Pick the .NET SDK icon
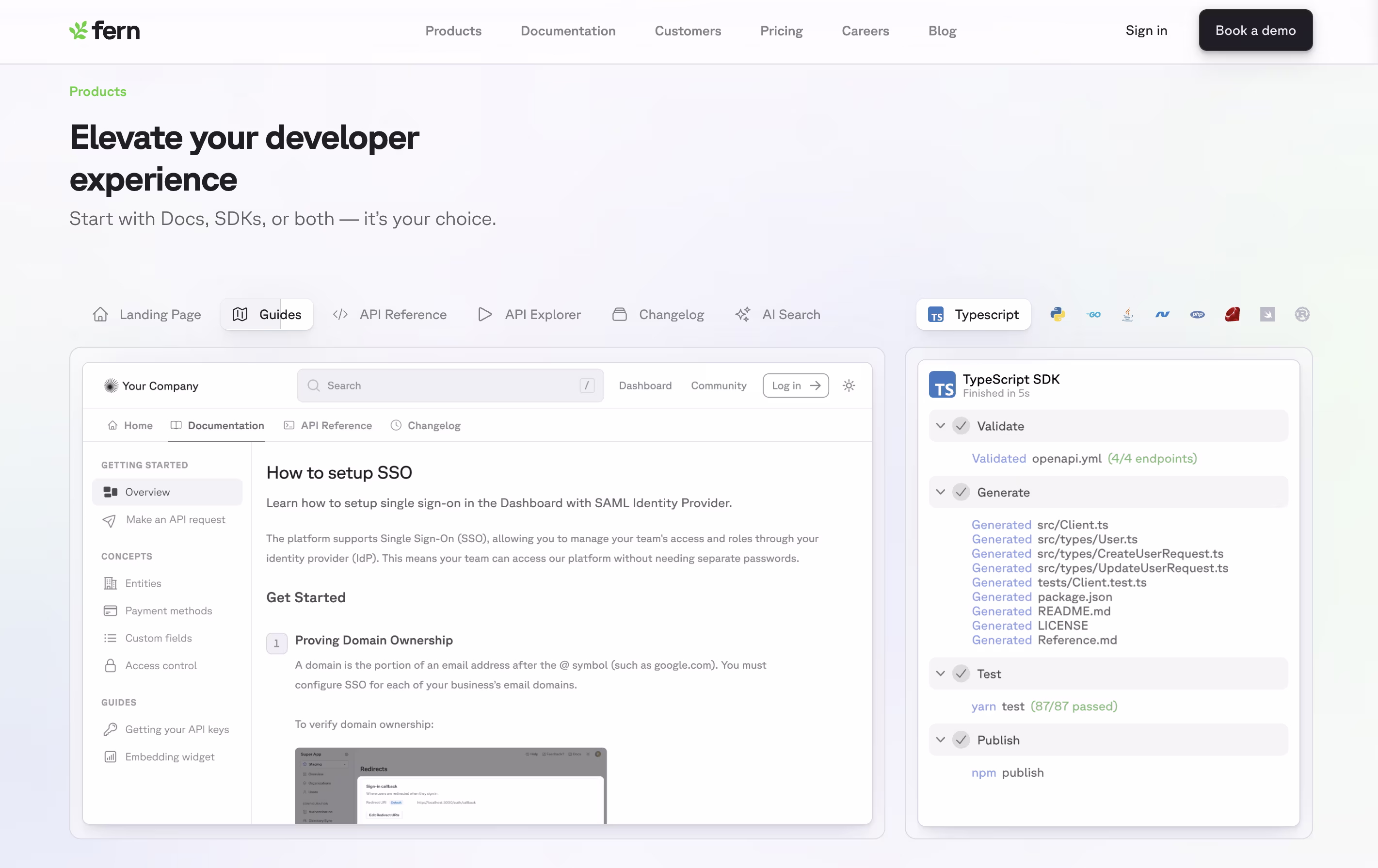The image size is (1378, 868). (x=1162, y=314)
